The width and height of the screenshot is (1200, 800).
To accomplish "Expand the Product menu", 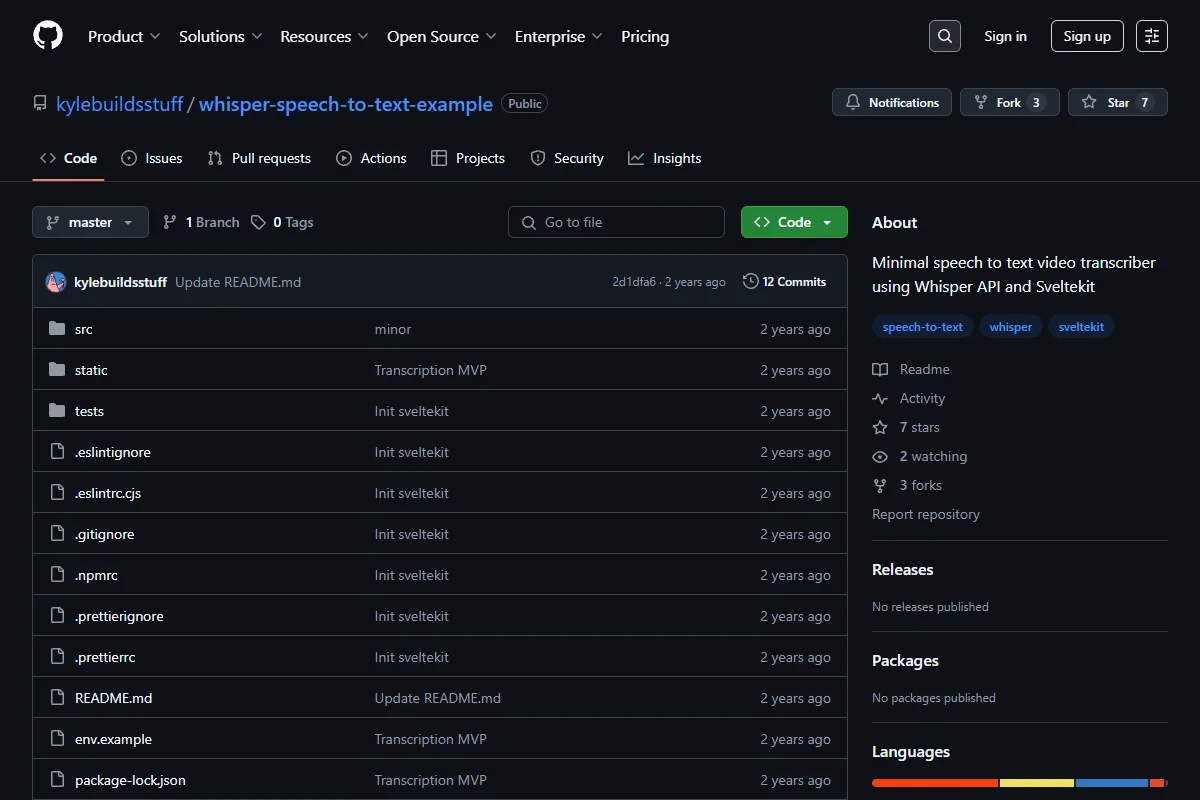I will tap(124, 36).
